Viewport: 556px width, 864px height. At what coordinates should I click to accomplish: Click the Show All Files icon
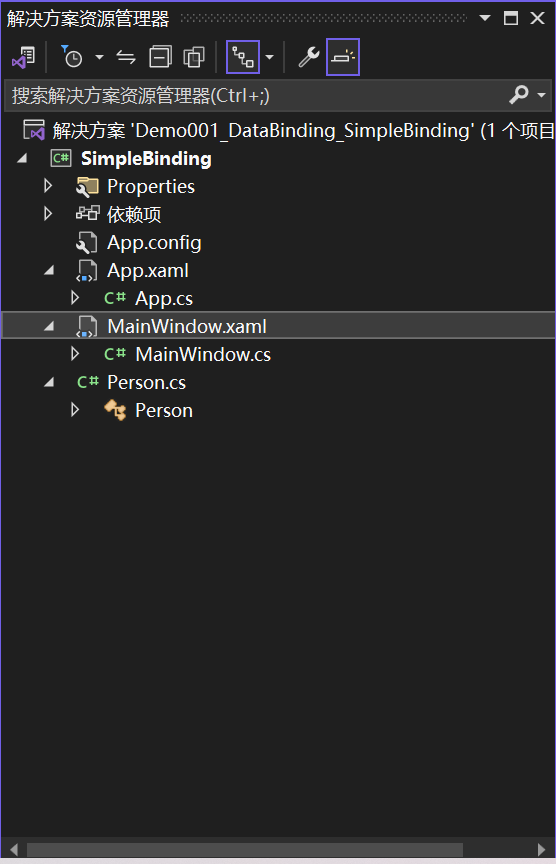[x=193, y=57]
